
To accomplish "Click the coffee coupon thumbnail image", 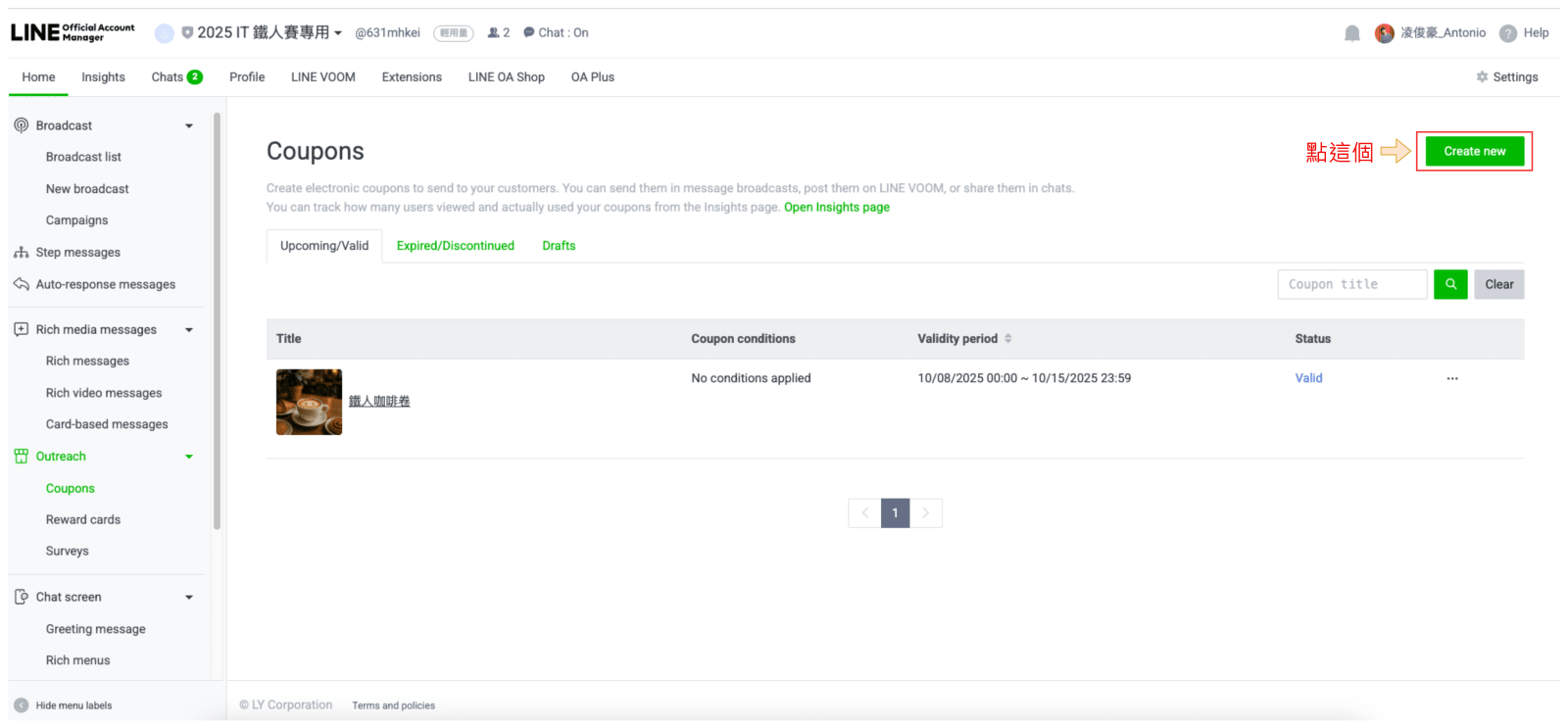I will pyautogui.click(x=309, y=402).
